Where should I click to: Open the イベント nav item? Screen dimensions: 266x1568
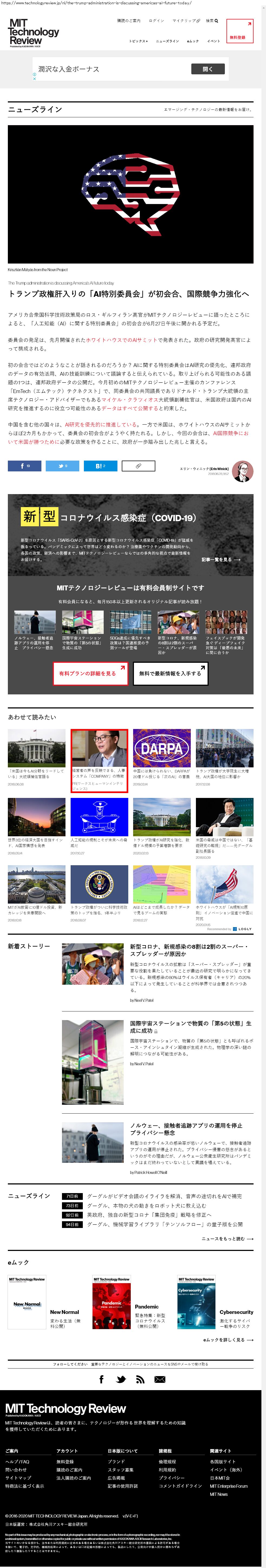214,41
